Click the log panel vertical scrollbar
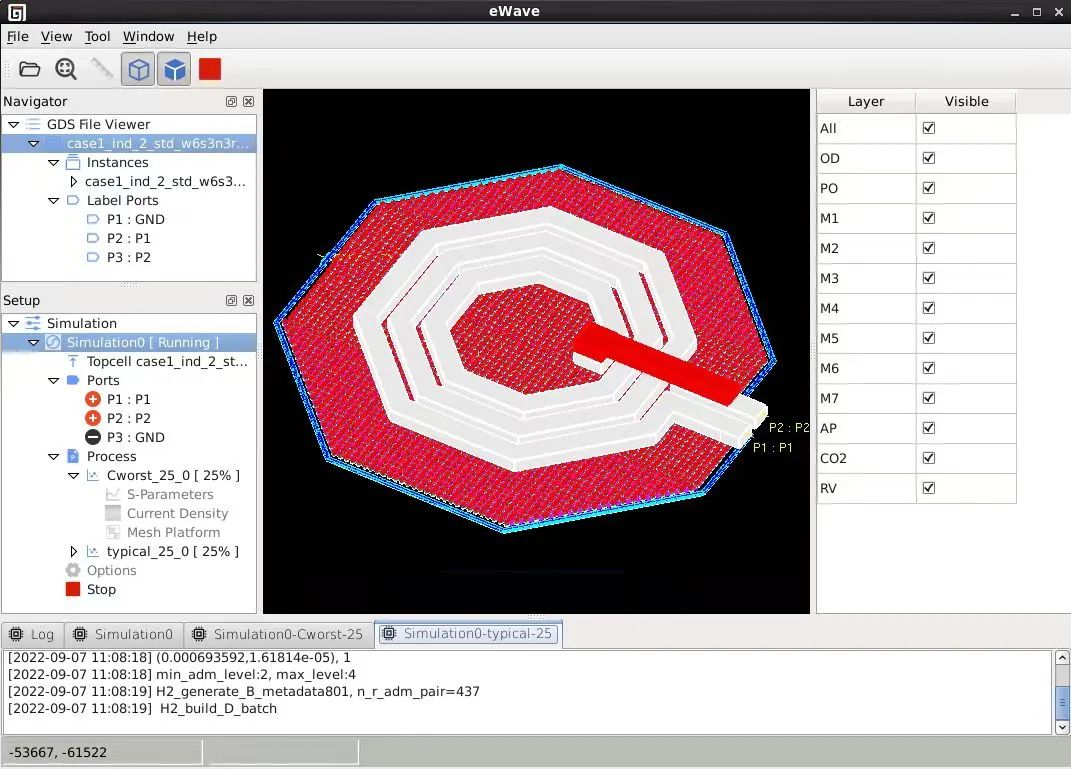 [x=1062, y=693]
